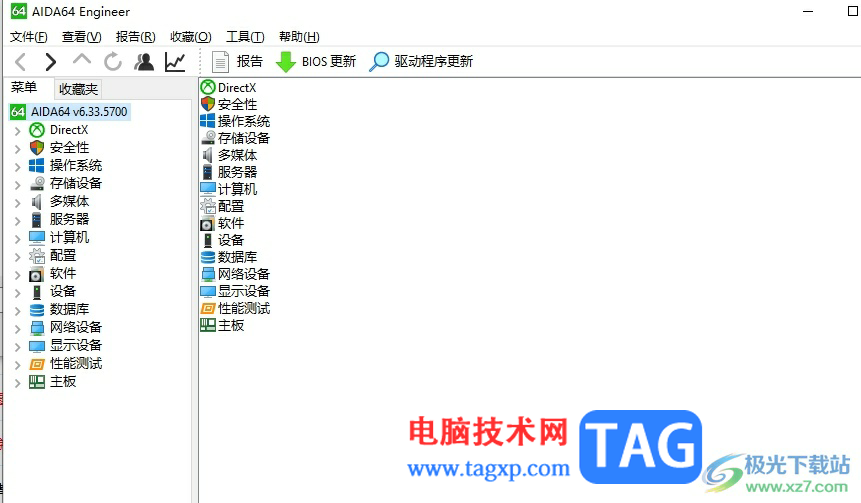Expand the 显示设备 tree node
The height and width of the screenshot is (503, 861).
tap(18, 346)
